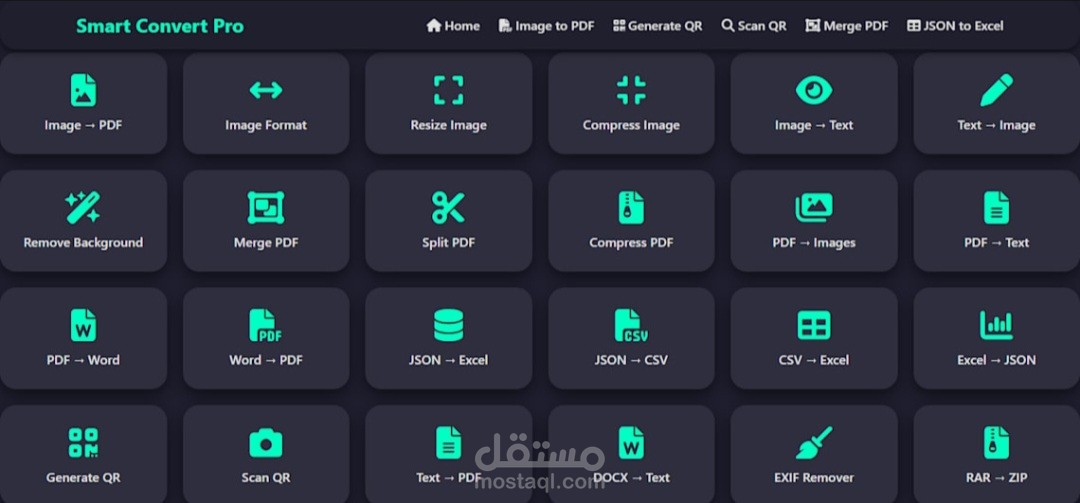Choose the Compress Image shrink-arrows icon
This screenshot has width=1080, height=503.
click(631, 90)
